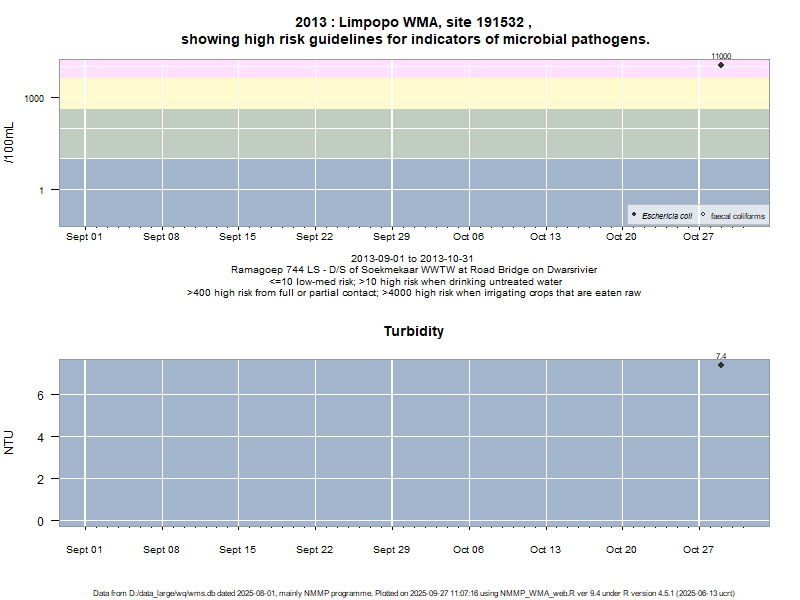Click the '/100mL' y-axis label
800x600 pixels.
click(x=10, y=143)
